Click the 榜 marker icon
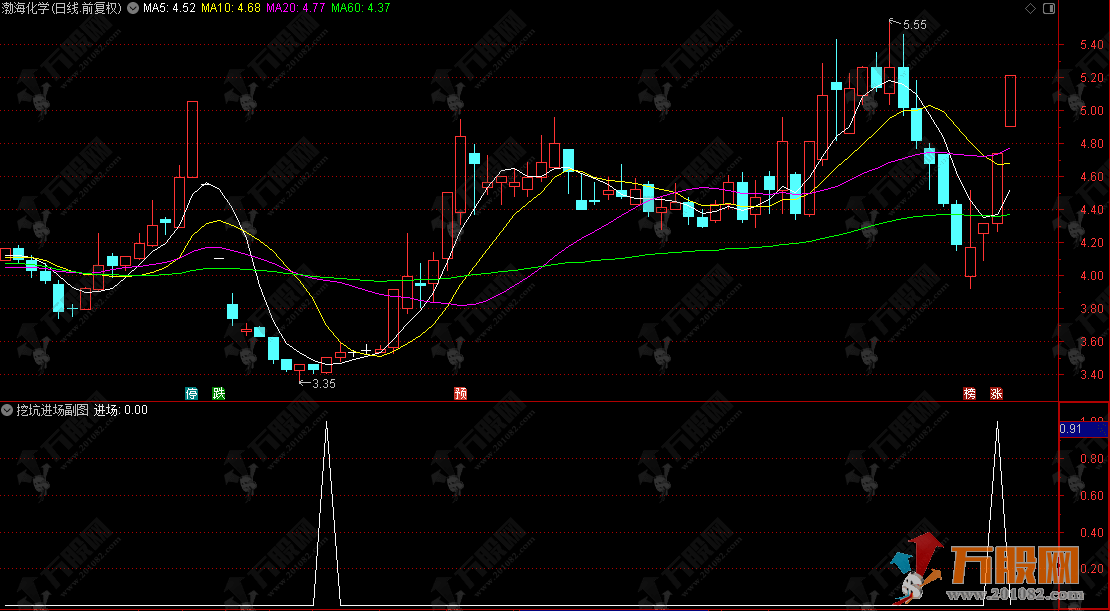This screenshot has height=611, width=1110. tap(969, 394)
